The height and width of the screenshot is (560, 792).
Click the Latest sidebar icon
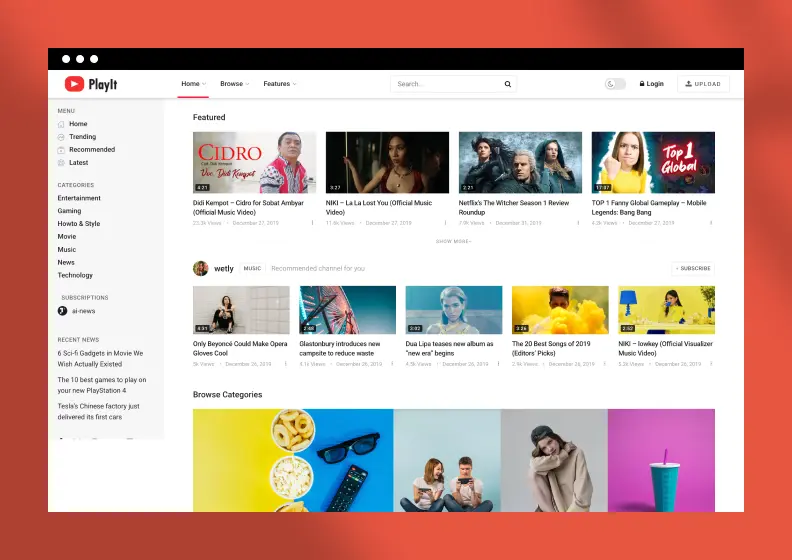click(61, 163)
